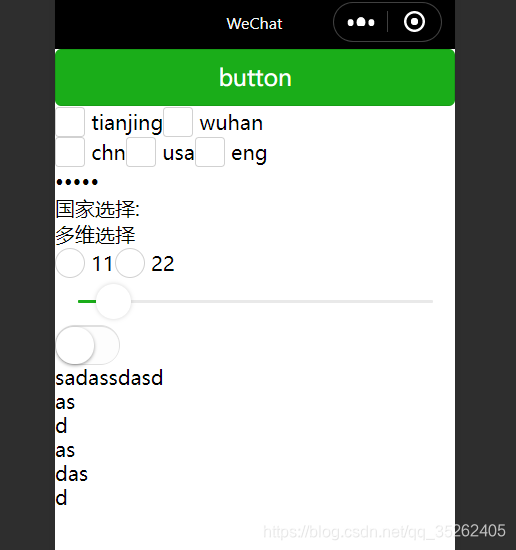Check the wuhan checkbox
The image size is (516, 550).
tap(178, 122)
